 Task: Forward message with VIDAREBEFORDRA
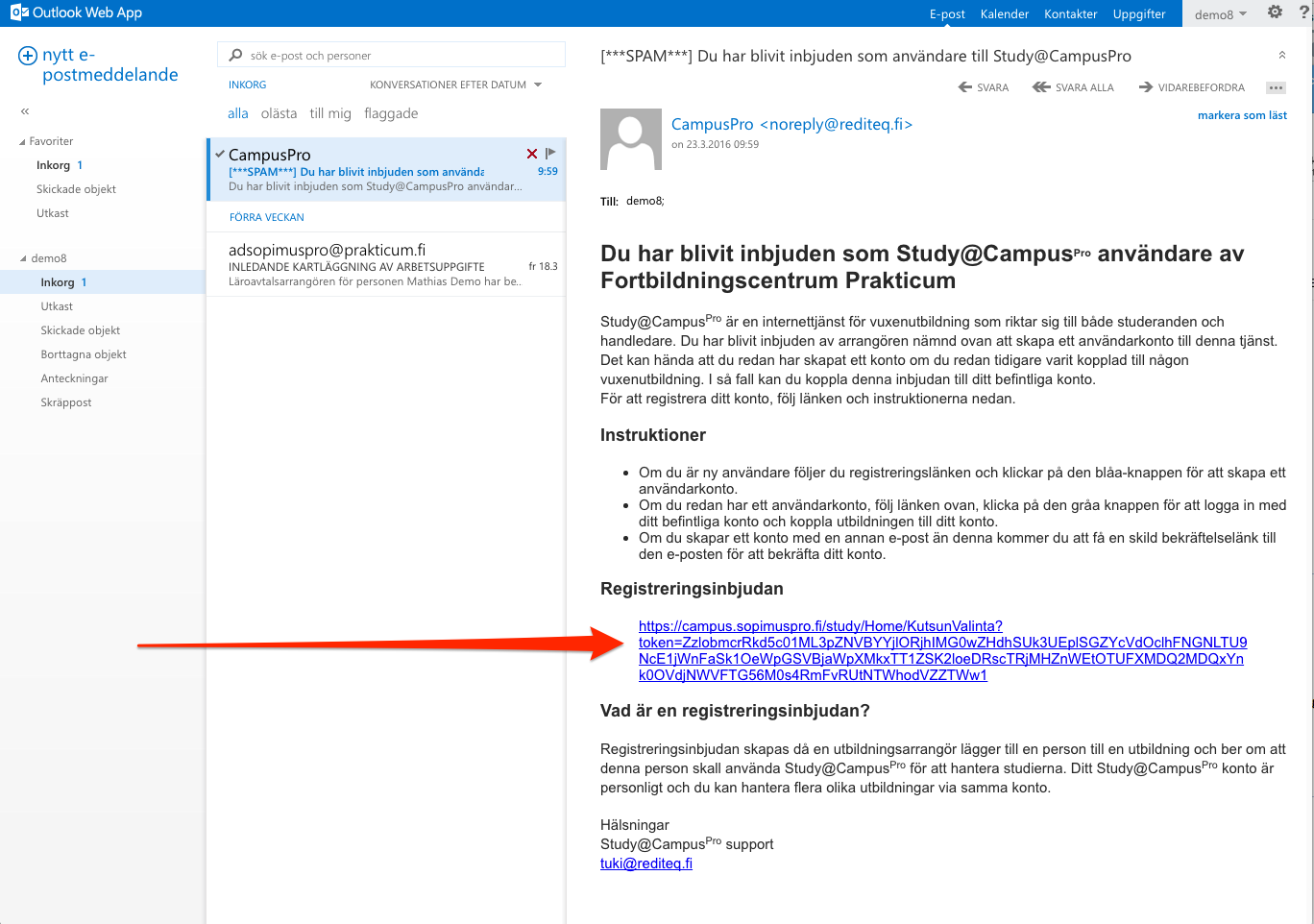1192,87
